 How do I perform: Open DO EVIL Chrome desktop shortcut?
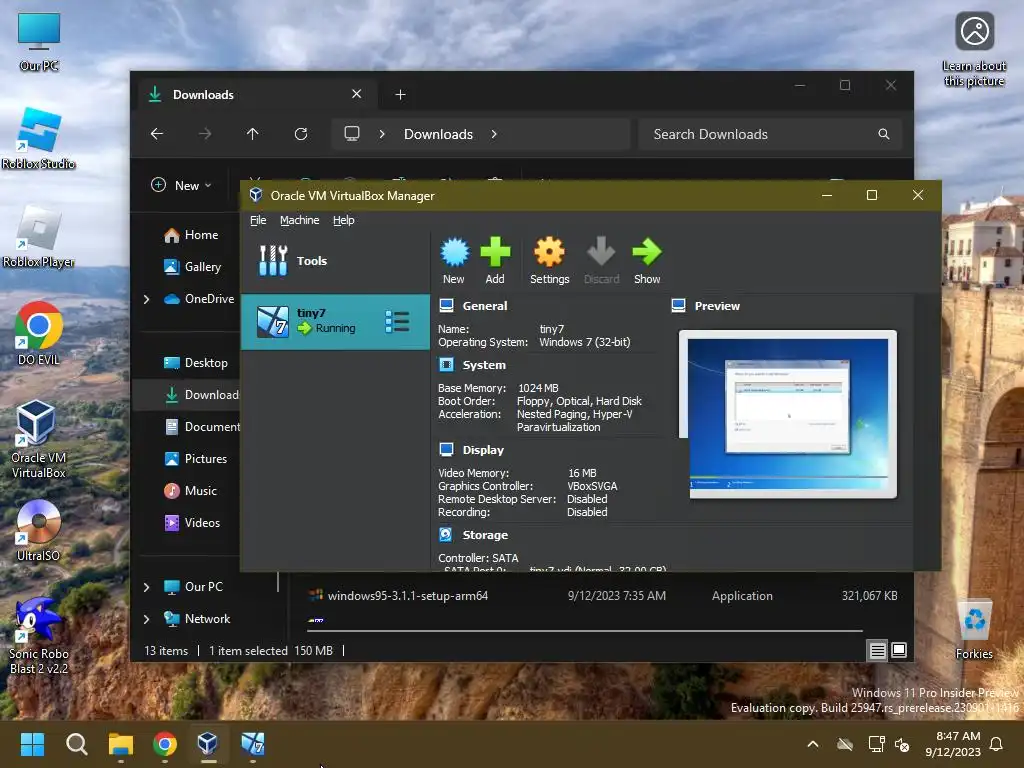39,334
